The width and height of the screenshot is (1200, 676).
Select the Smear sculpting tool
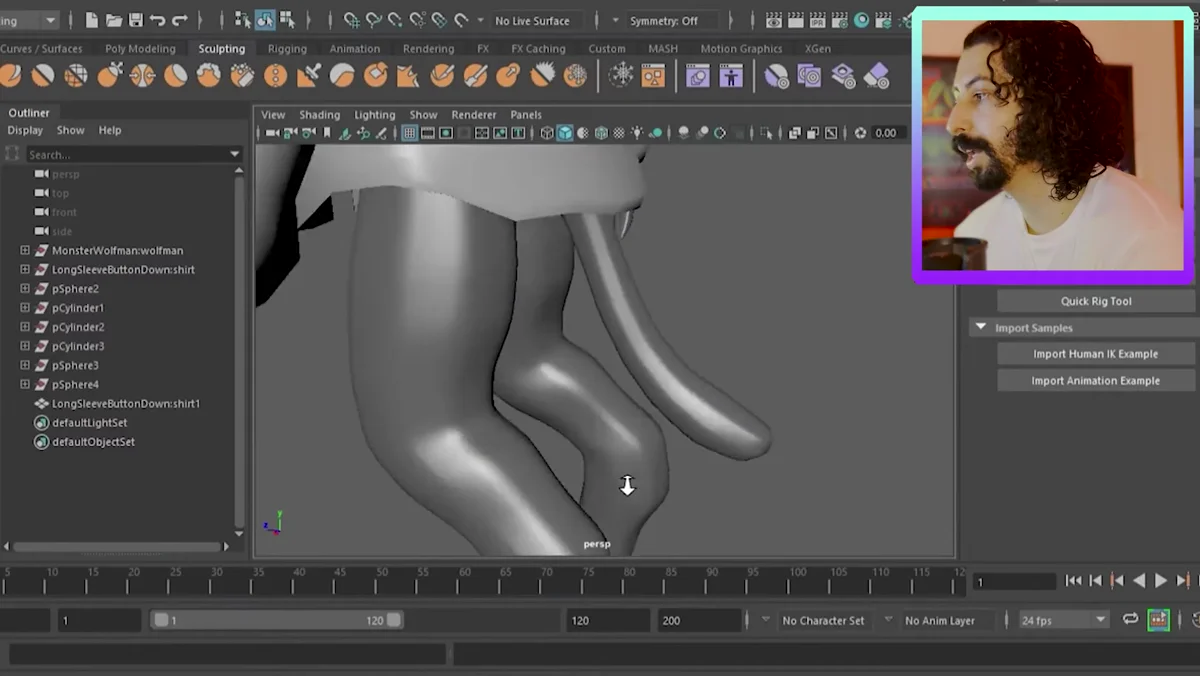[x=476, y=75]
